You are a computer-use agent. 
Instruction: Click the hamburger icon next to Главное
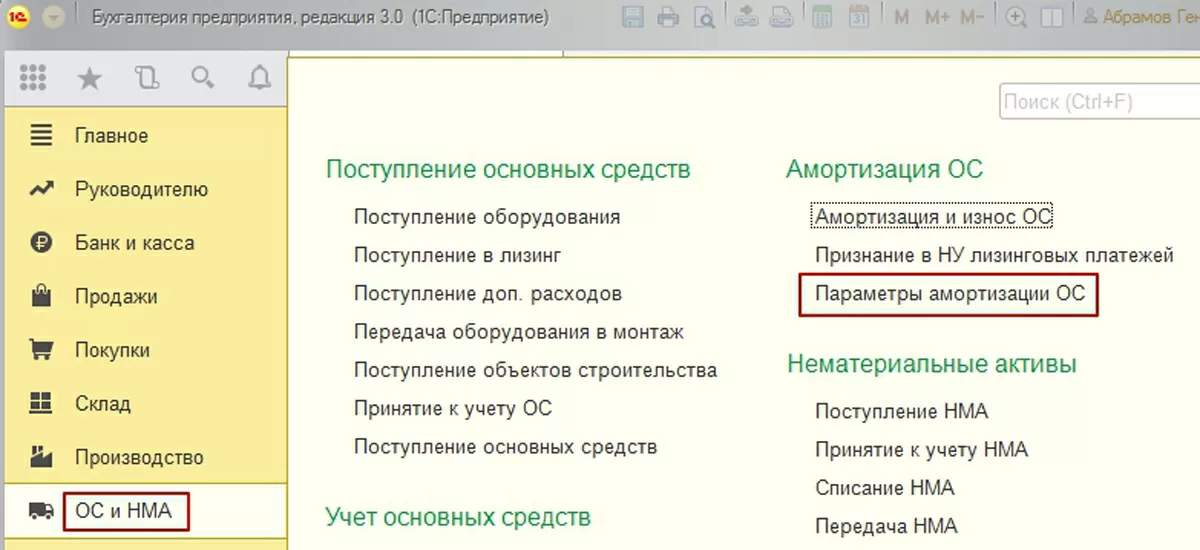coord(41,135)
